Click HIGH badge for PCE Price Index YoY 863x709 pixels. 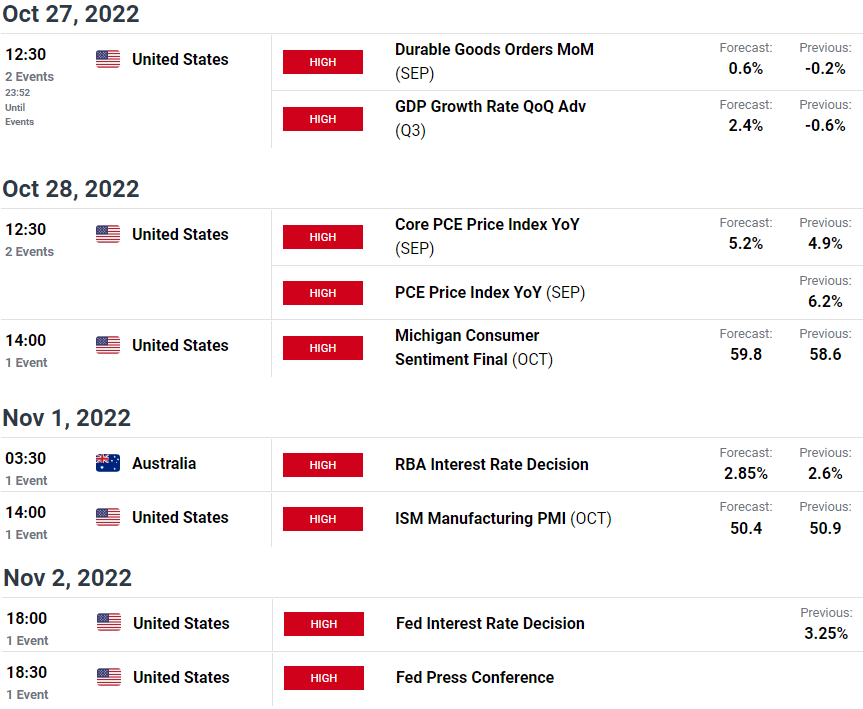[x=323, y=293]
